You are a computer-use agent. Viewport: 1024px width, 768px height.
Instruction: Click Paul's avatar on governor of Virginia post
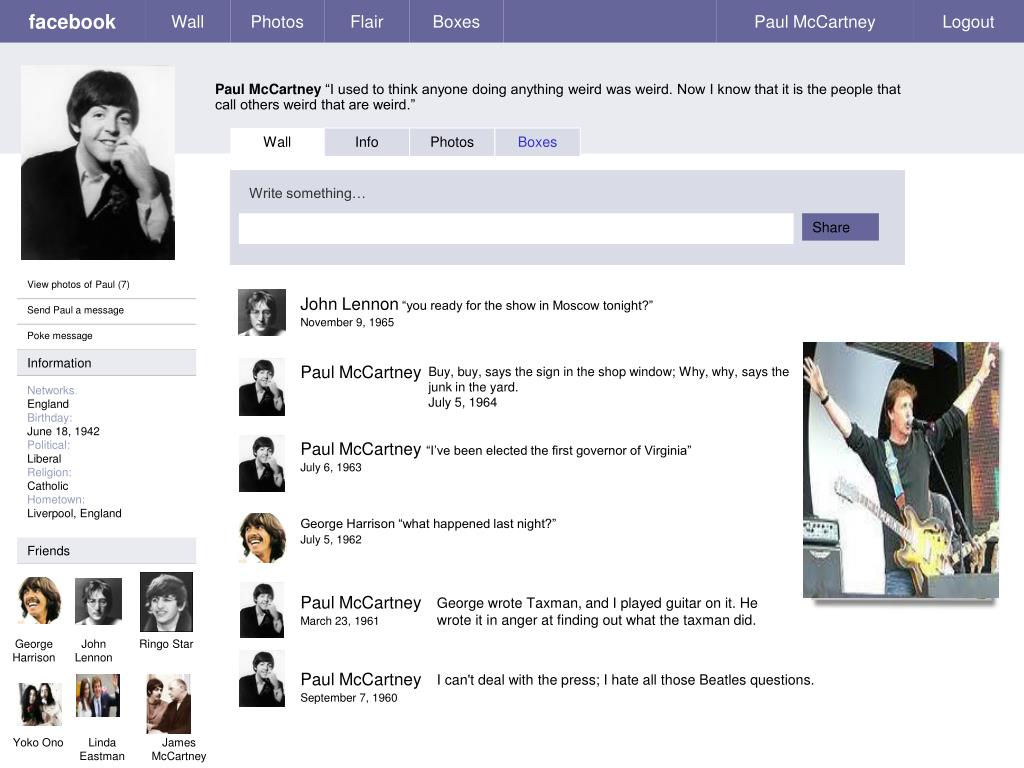coord(262,464)
